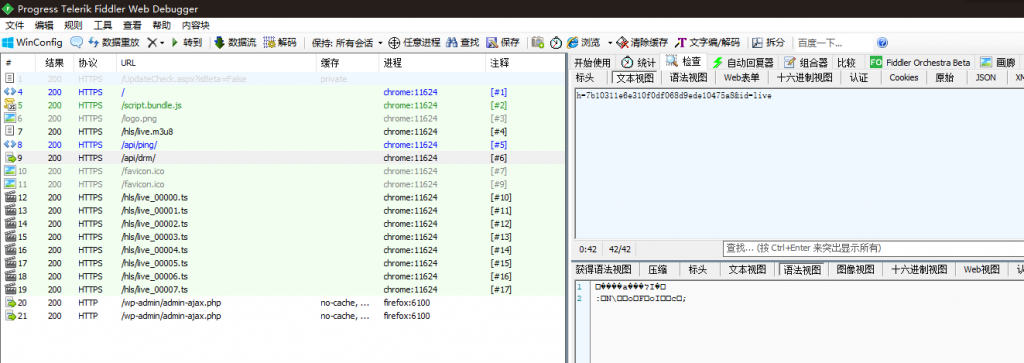Open the 编辑 menu
Screen dimensions: 1024x363
[44, 25]
